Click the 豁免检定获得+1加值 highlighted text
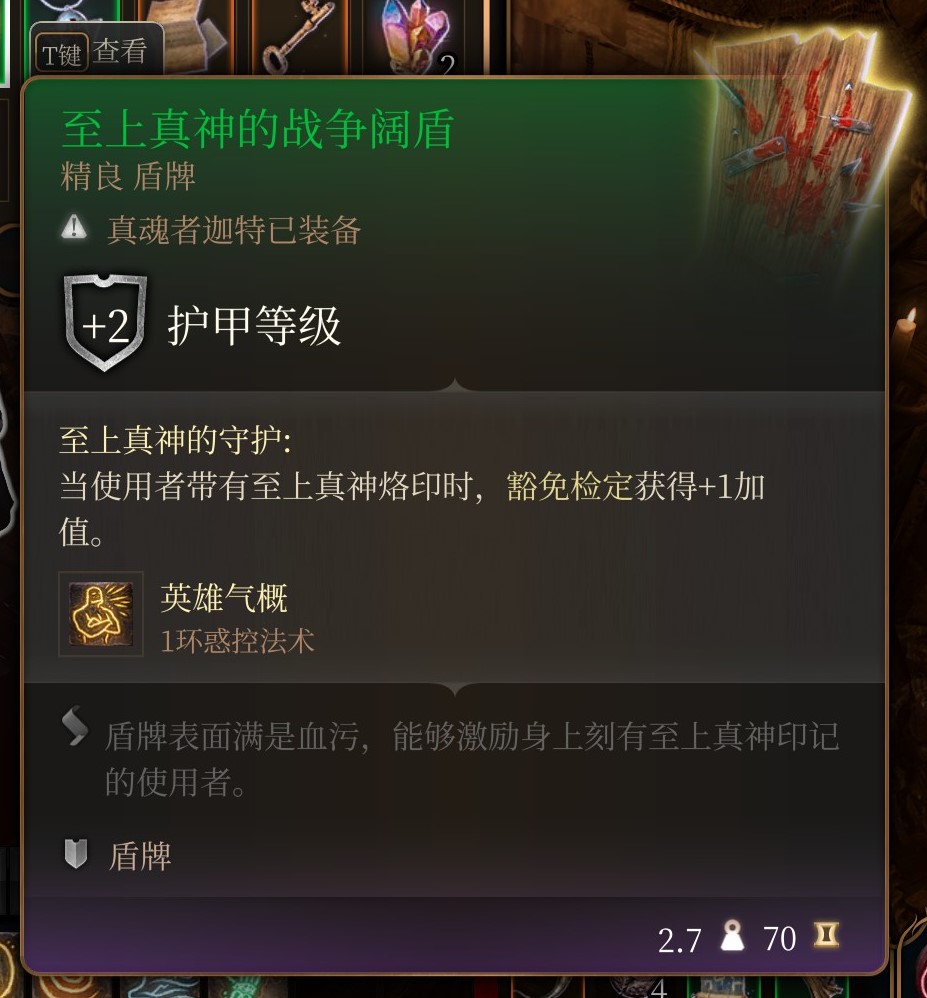The height and width of the screenshot is (998, 927). [x=635, y=487]
